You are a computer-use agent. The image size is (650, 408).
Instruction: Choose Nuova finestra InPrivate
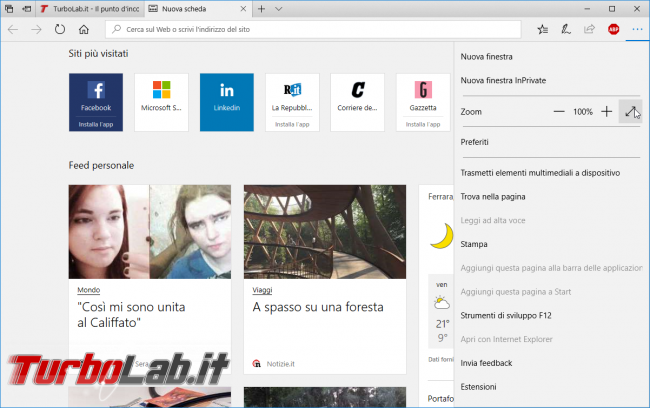(503, 80)
